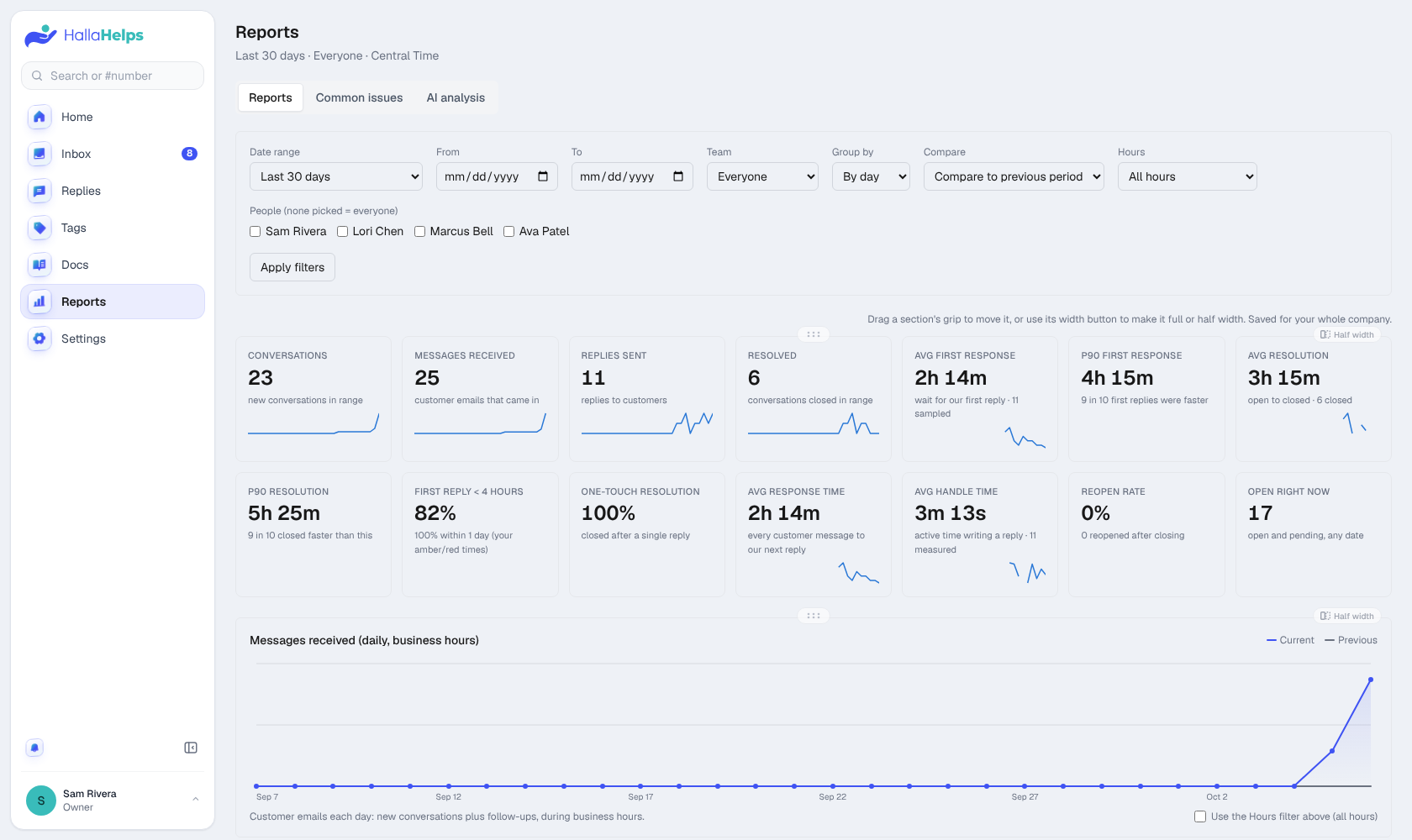Expand the Sam Rivera account menu chevron
Image resolution: width=1412 pixels, height=840 pixels.
tap(196, 800)
